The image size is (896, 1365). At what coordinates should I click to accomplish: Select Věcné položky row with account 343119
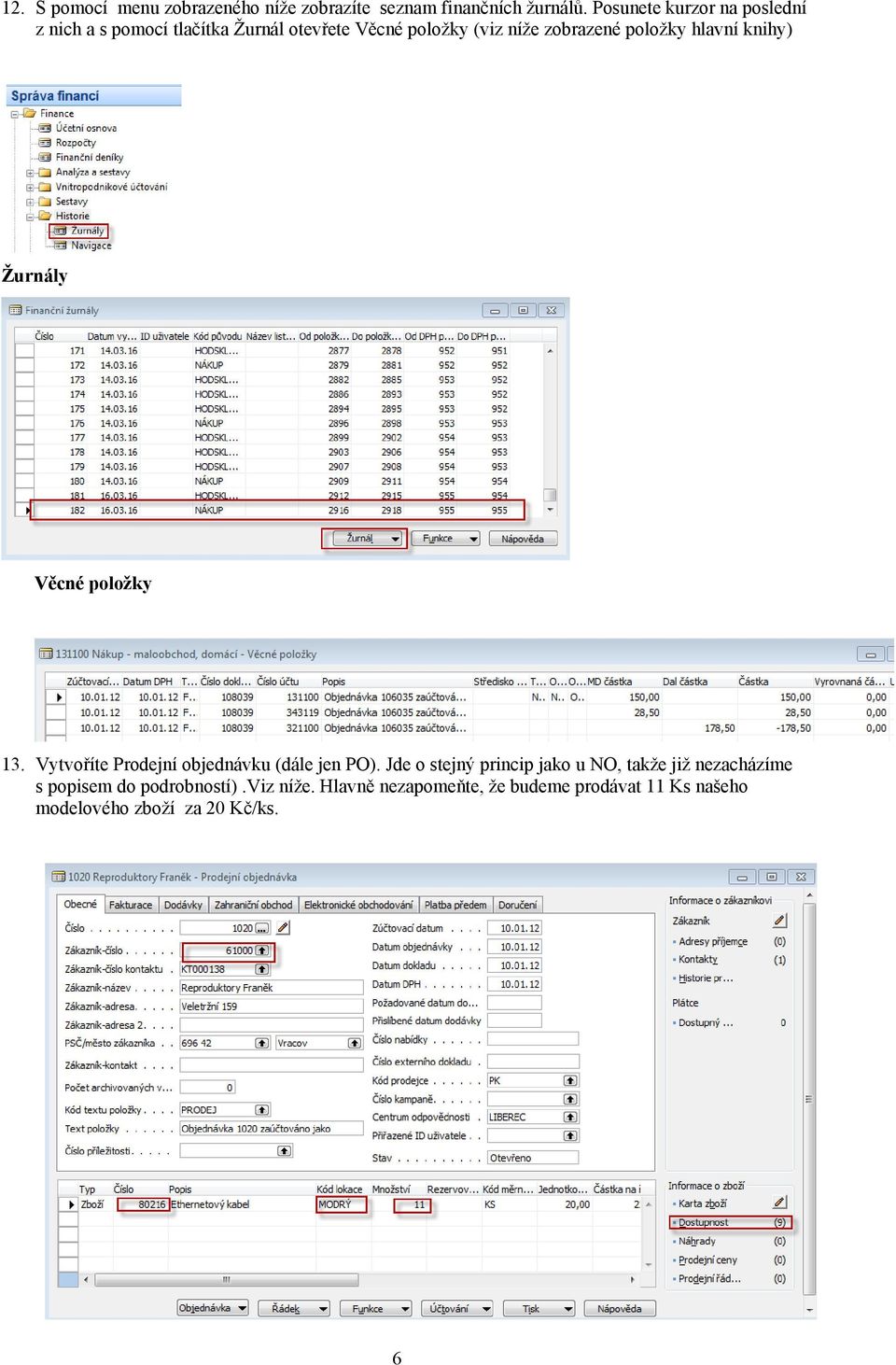[469, 712]
